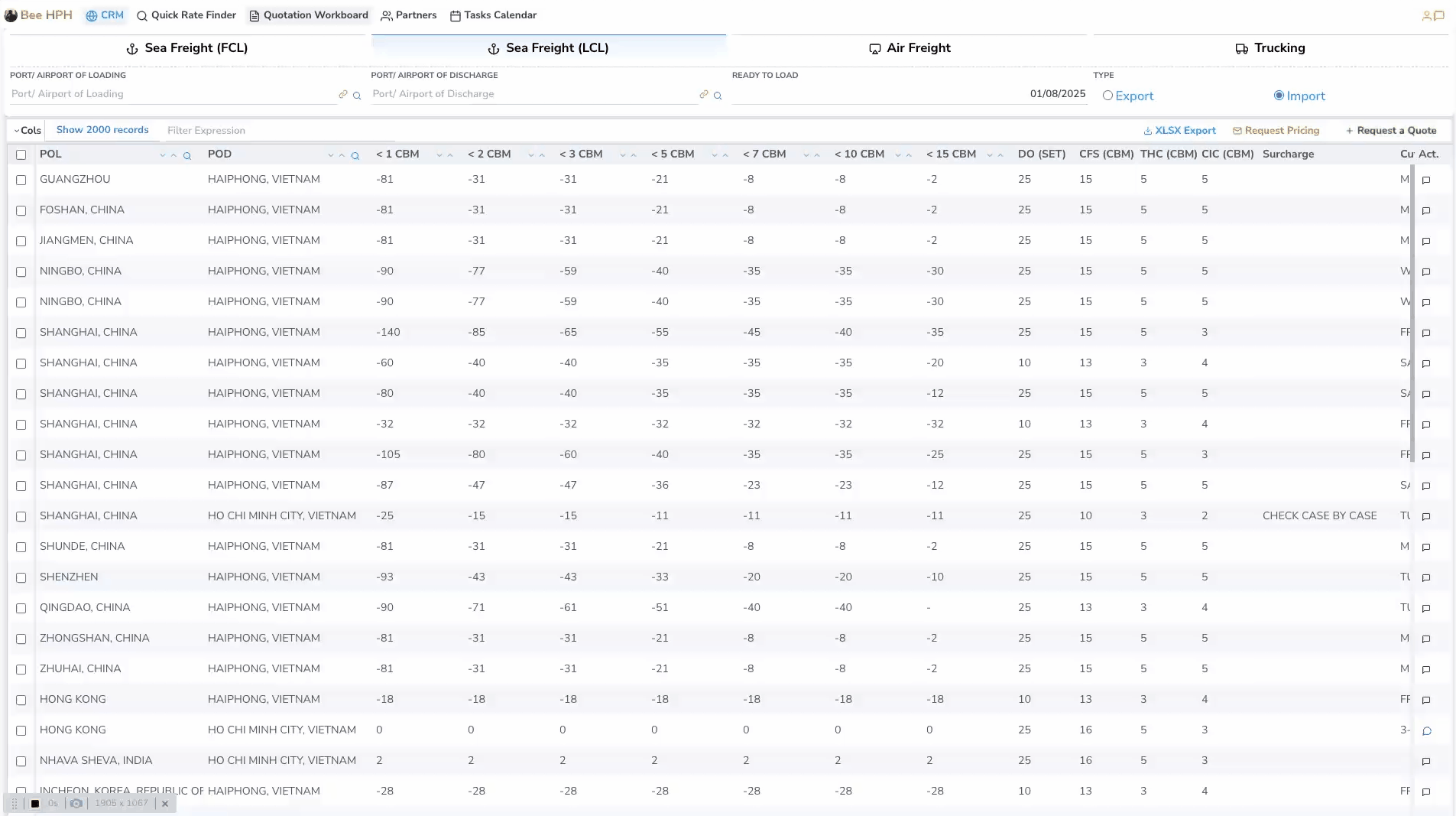Click the search icon in Port of Loading field

coord(357,96)
